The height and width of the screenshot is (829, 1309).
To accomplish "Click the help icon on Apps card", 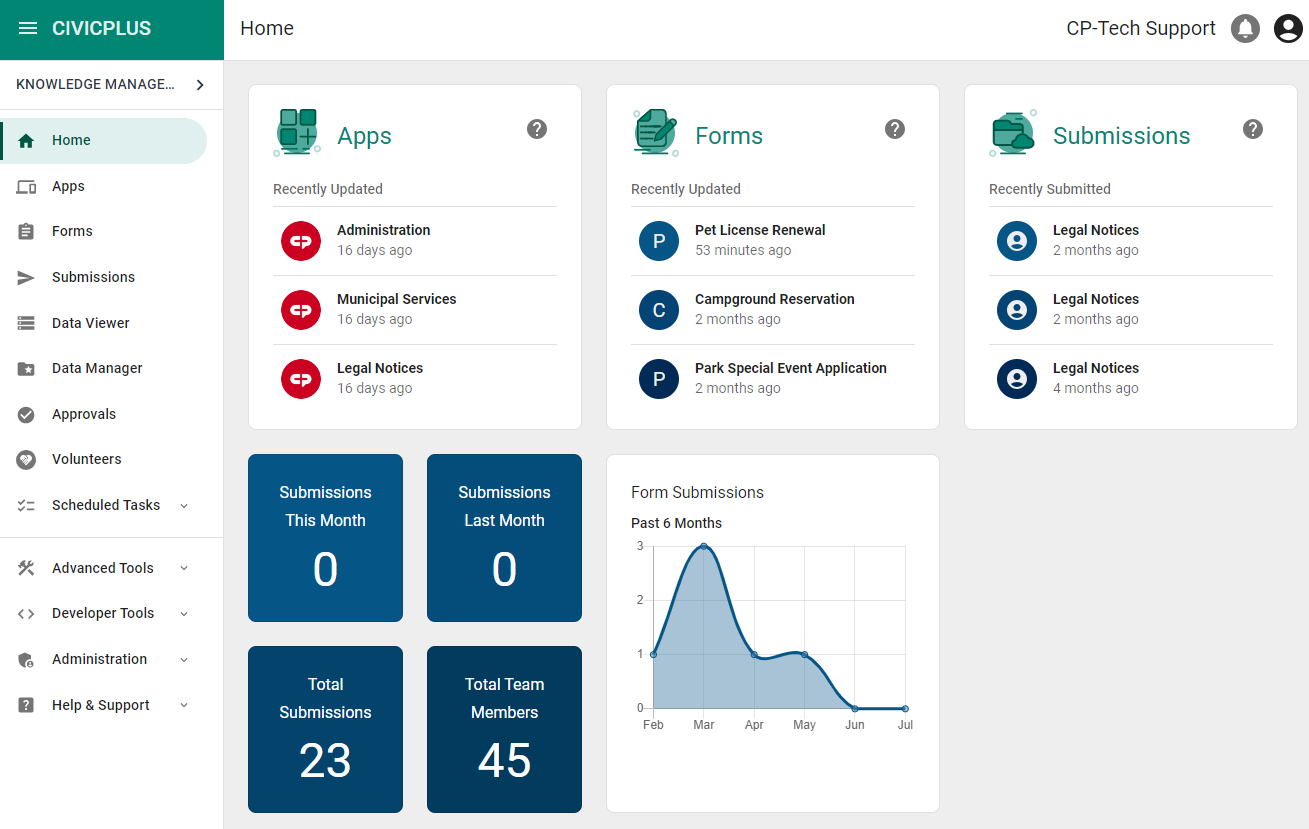I will point(537,129).
